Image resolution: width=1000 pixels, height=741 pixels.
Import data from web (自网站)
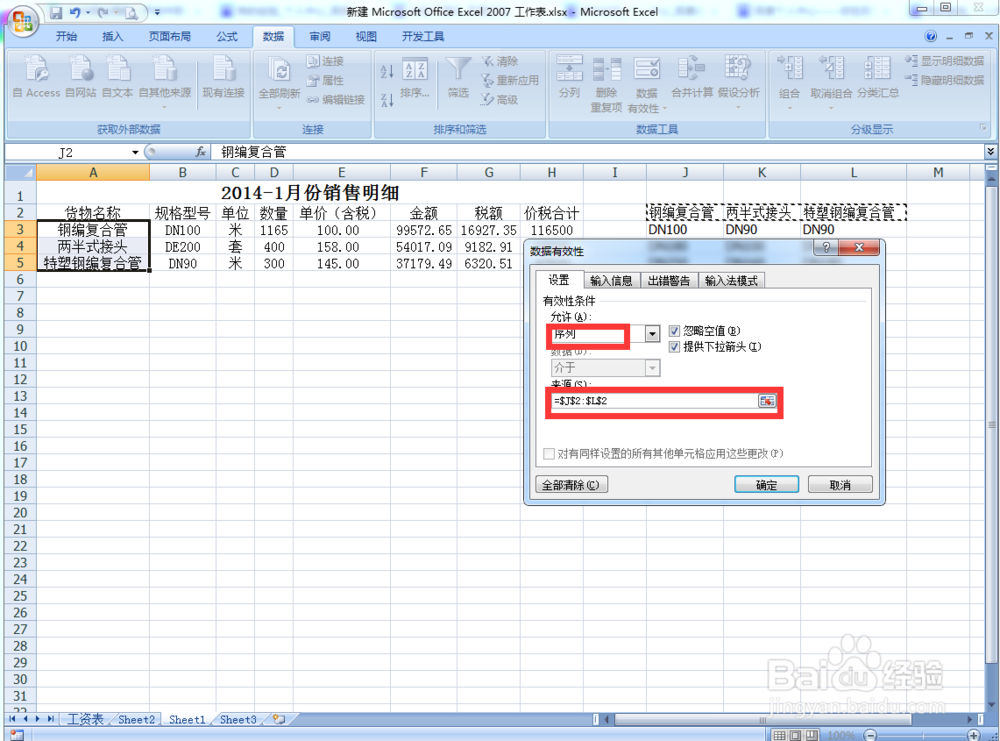click(81, 77)
